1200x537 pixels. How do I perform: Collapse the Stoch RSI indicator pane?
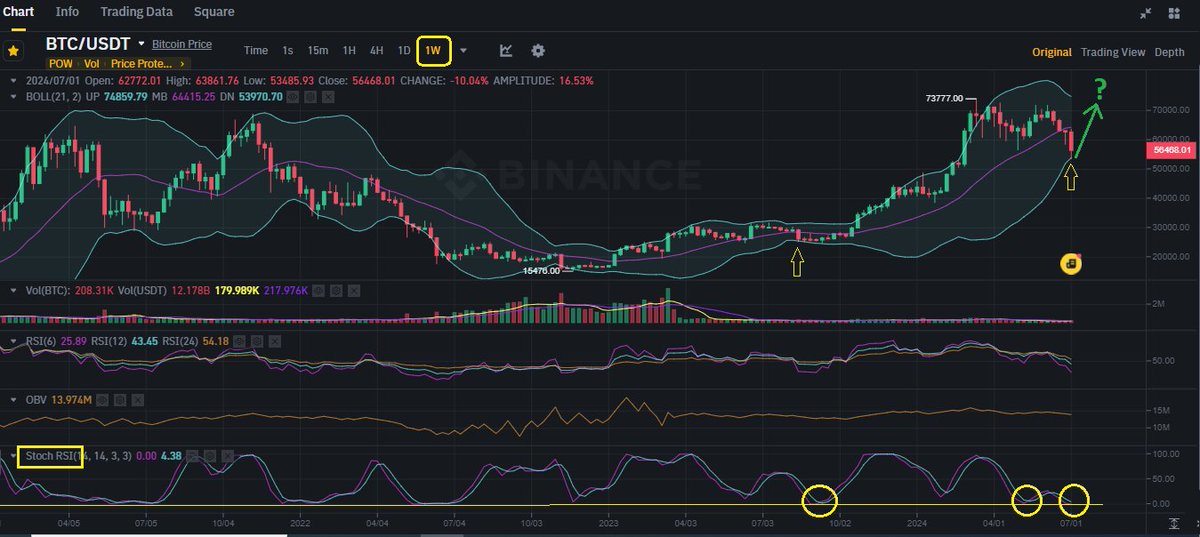tap(11, 457)
